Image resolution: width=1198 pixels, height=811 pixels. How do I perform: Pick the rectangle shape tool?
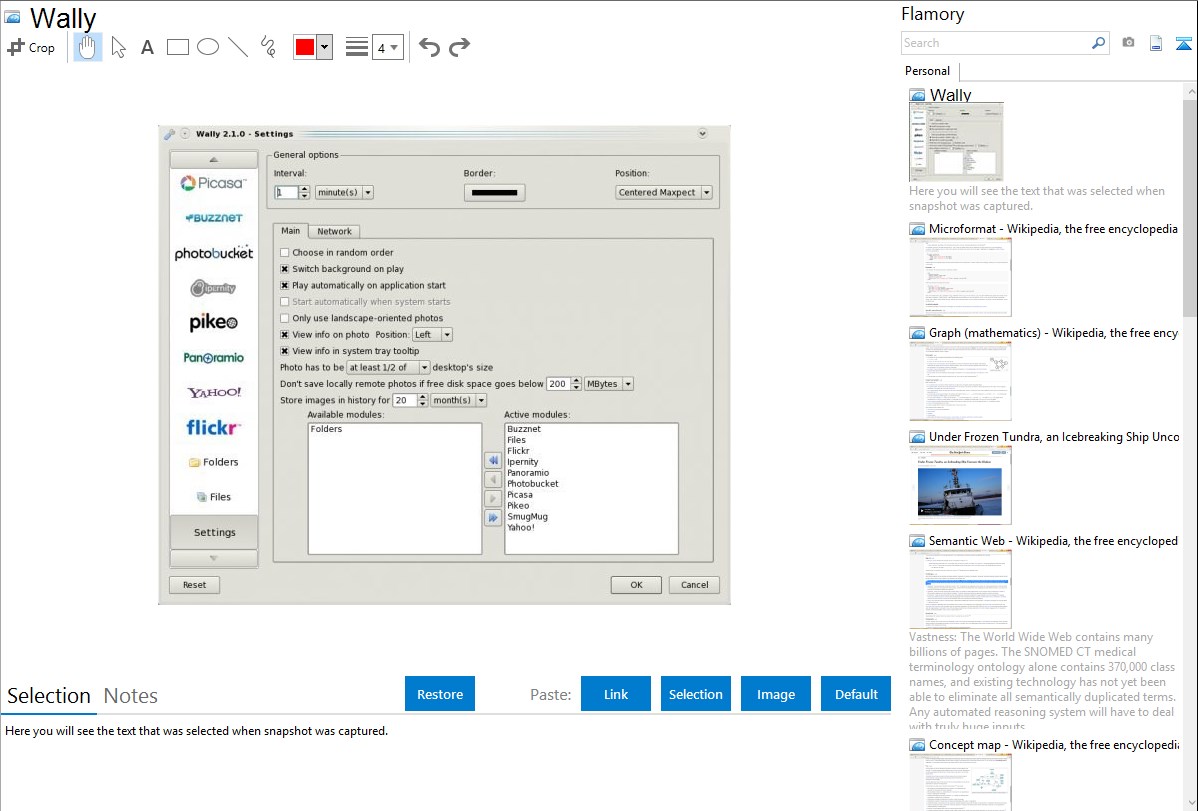177,47
